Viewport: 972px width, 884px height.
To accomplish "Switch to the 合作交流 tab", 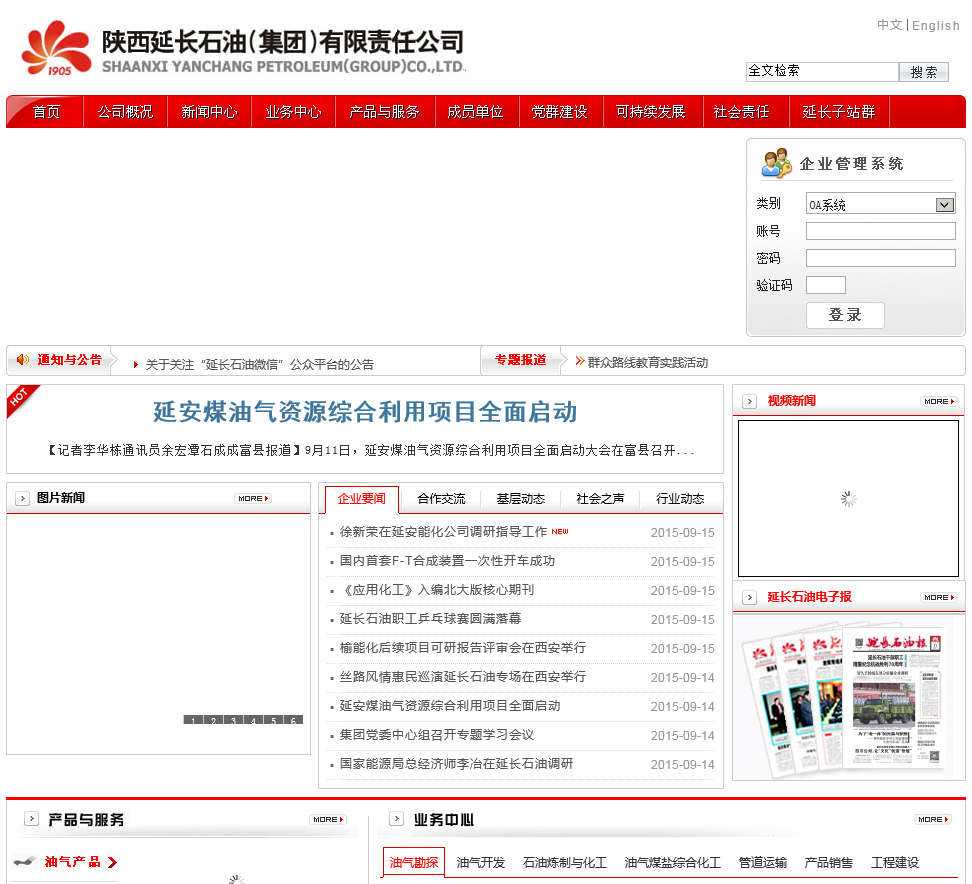I will pos(441,499).
